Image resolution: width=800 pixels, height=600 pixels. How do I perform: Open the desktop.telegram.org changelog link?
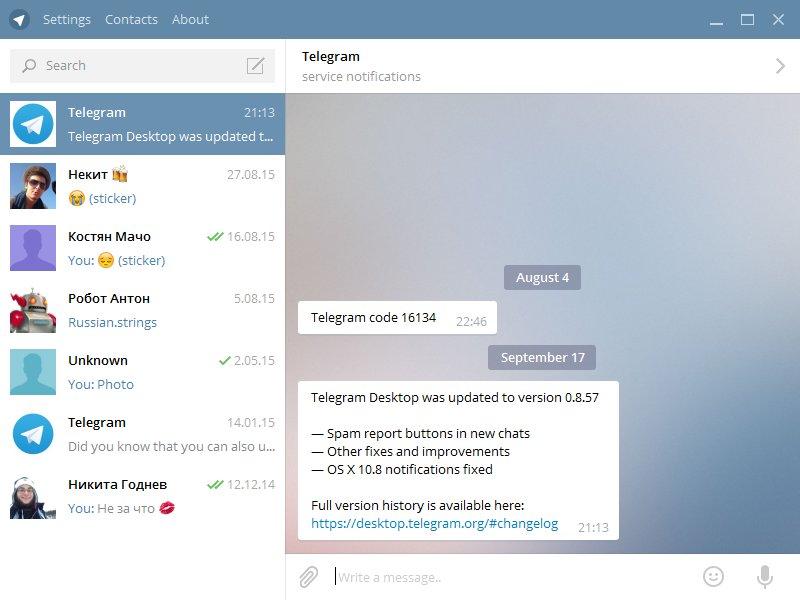click(435, 523)
